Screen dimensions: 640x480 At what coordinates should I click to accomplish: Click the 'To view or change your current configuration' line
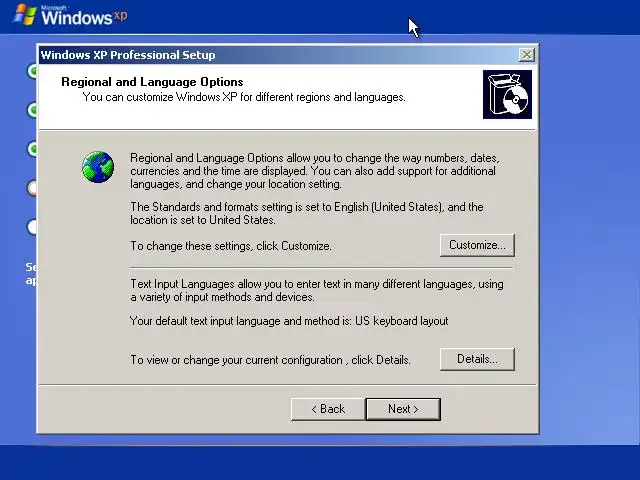click(x=270, y=360)
